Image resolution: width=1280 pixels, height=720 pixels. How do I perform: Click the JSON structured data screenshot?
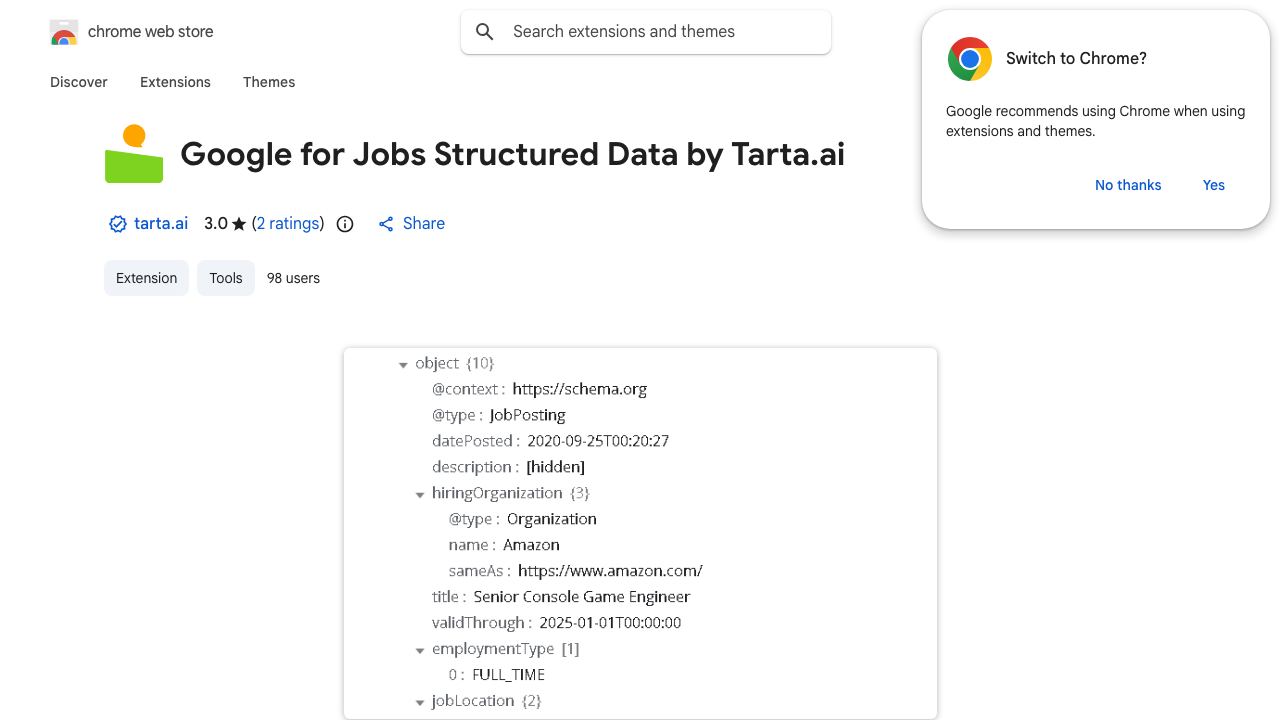tap(640, 533)
